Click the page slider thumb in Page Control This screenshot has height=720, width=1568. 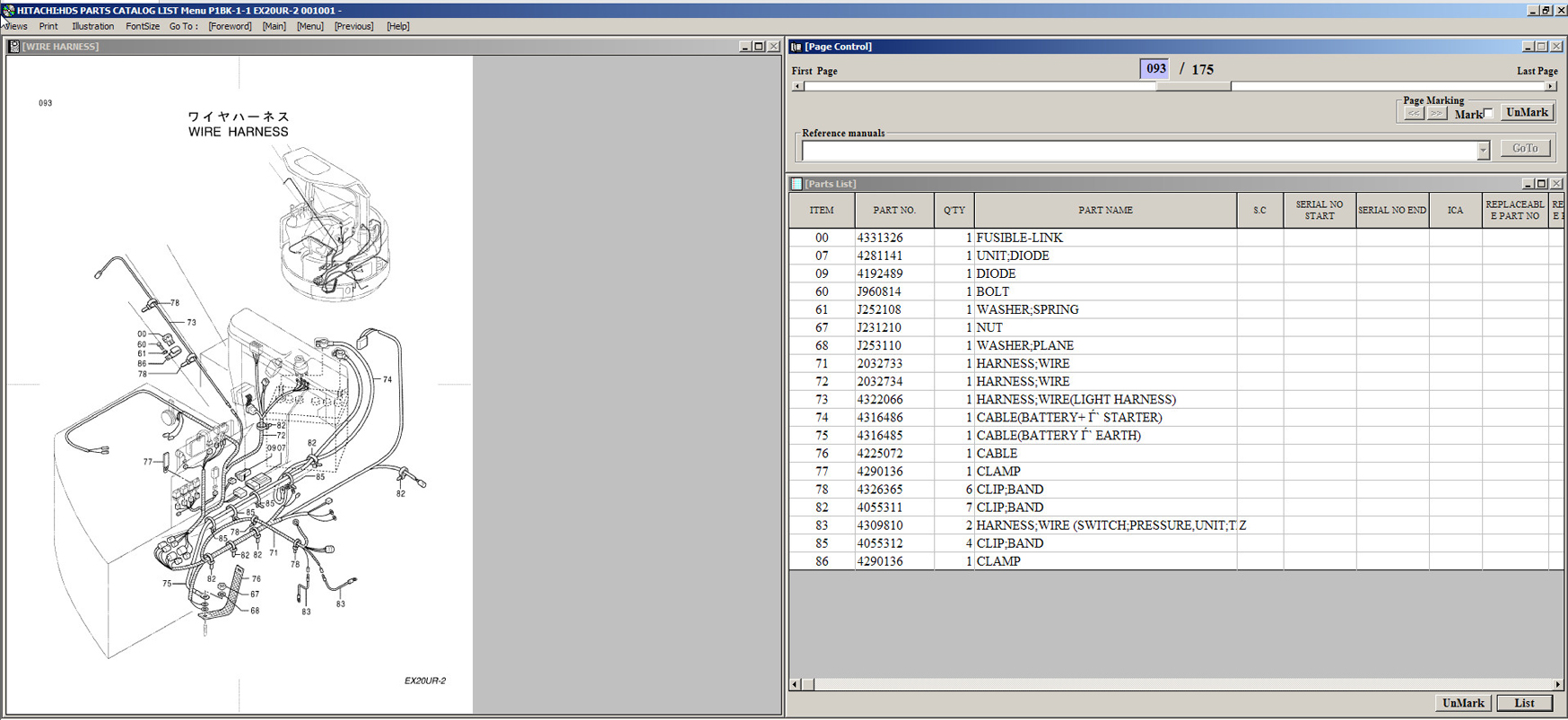click(x=1193, y=87)
